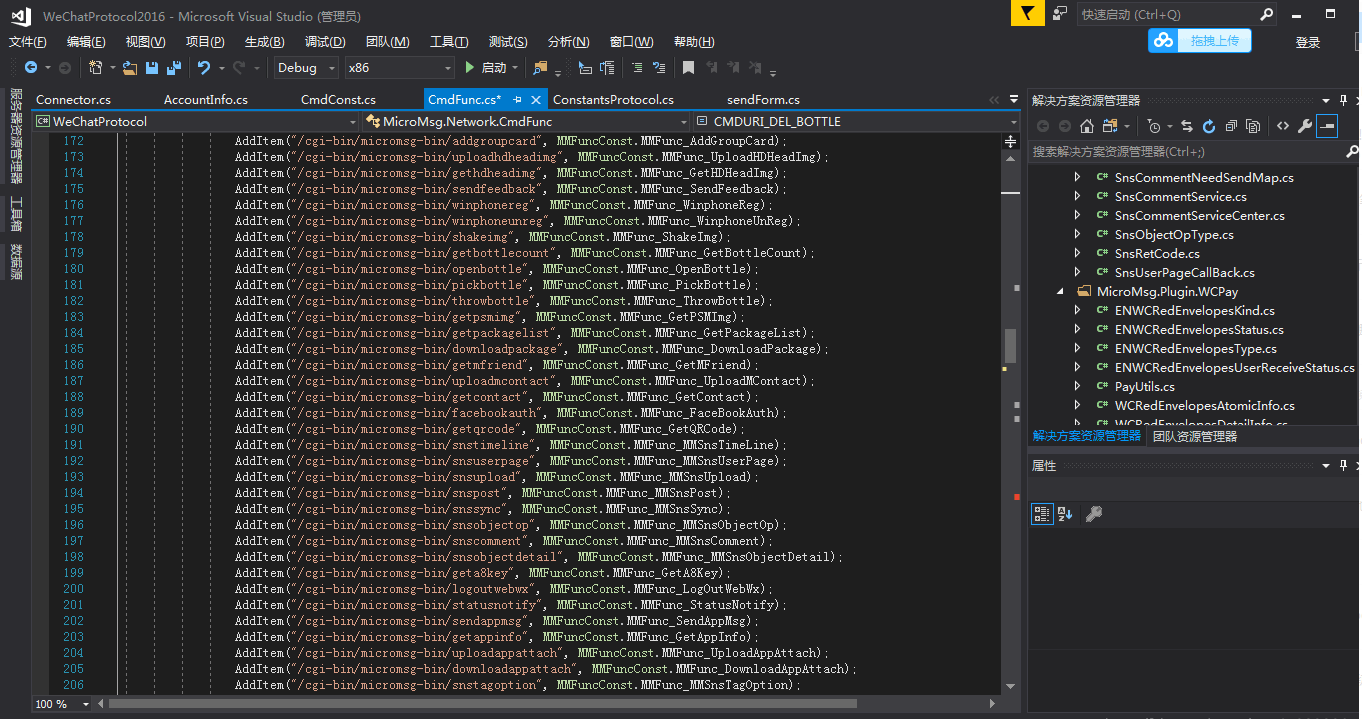The image size is (1362, 719).
Task: Click the Alphabetical sort icon in Properties panel
Action: (1065, 514)
